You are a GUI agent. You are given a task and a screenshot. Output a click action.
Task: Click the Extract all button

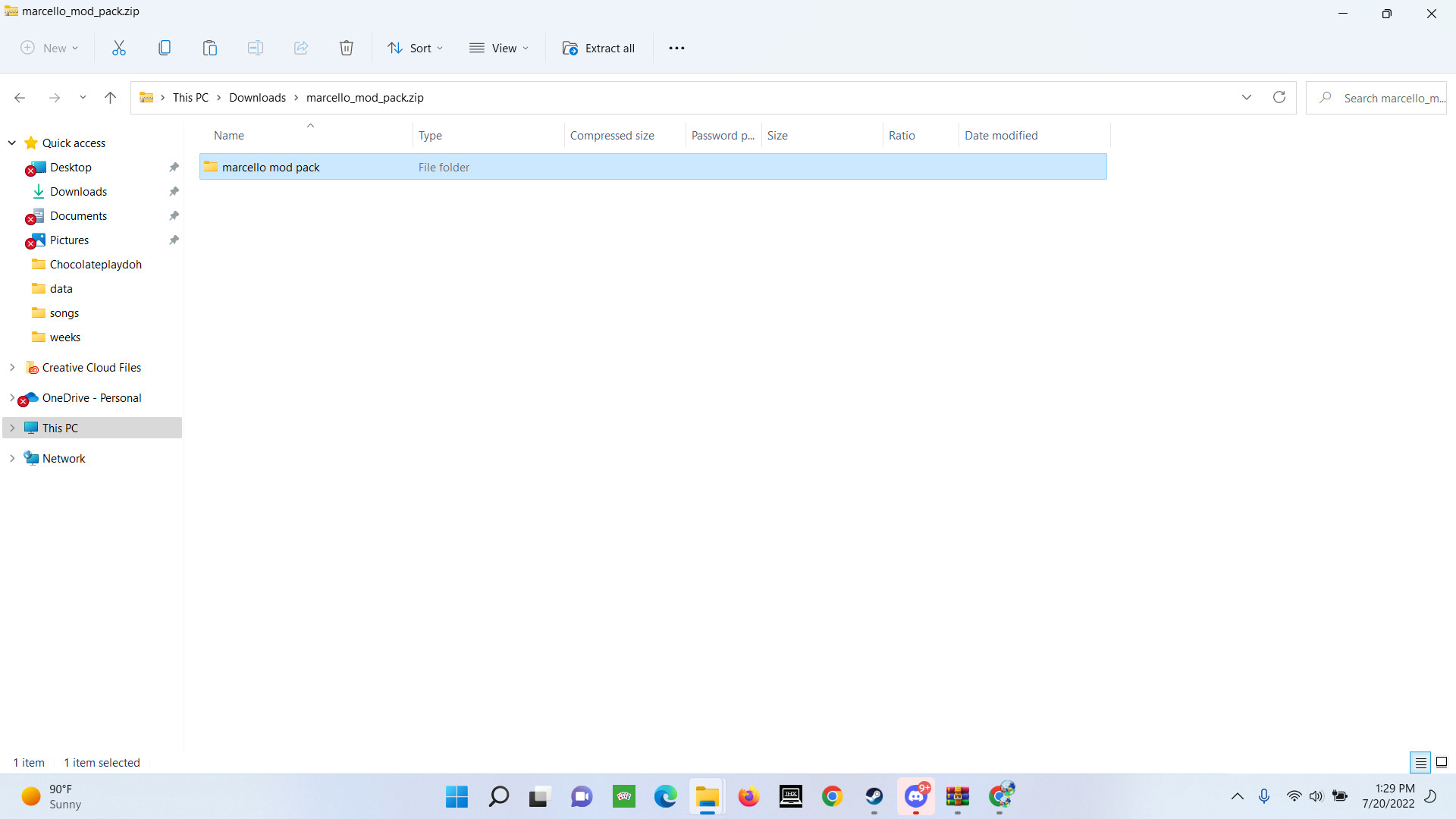(598, 48)
